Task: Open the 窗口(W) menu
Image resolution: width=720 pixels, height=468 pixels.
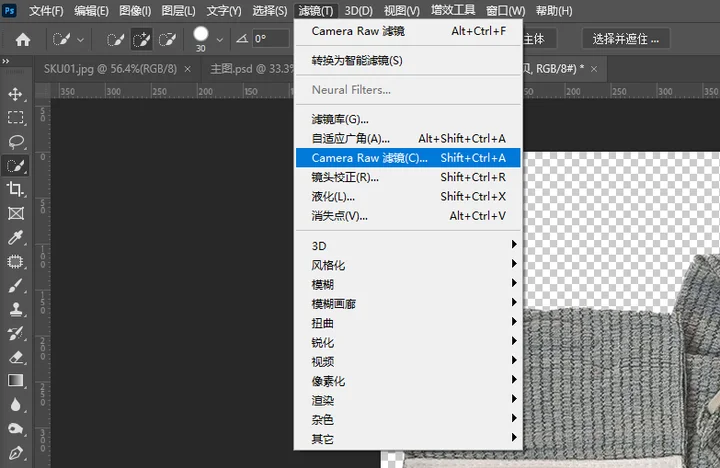Action: point(506,11)
